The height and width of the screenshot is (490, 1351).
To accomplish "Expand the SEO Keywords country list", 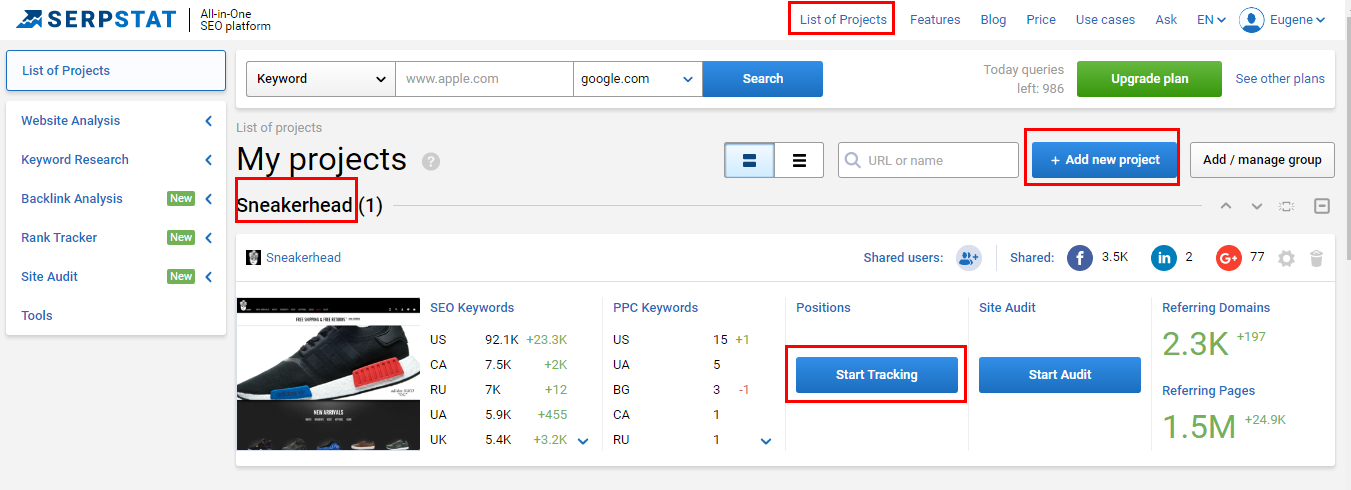I will tap(583, 441).
